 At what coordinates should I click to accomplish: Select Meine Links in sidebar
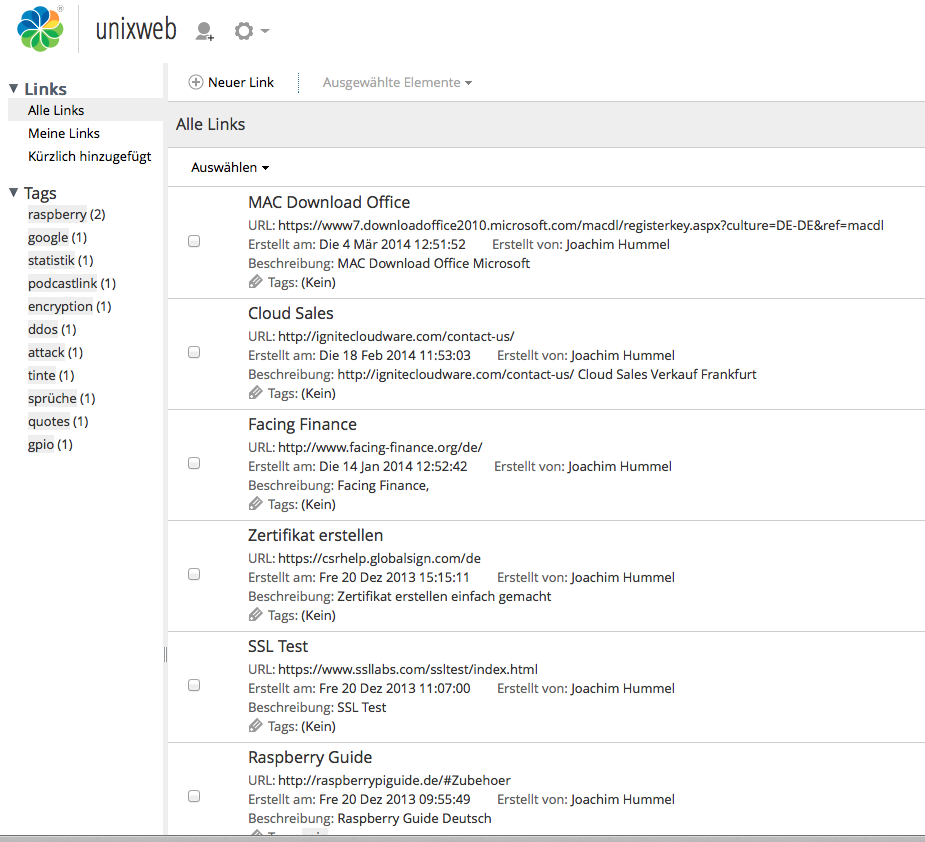(64, 133)
